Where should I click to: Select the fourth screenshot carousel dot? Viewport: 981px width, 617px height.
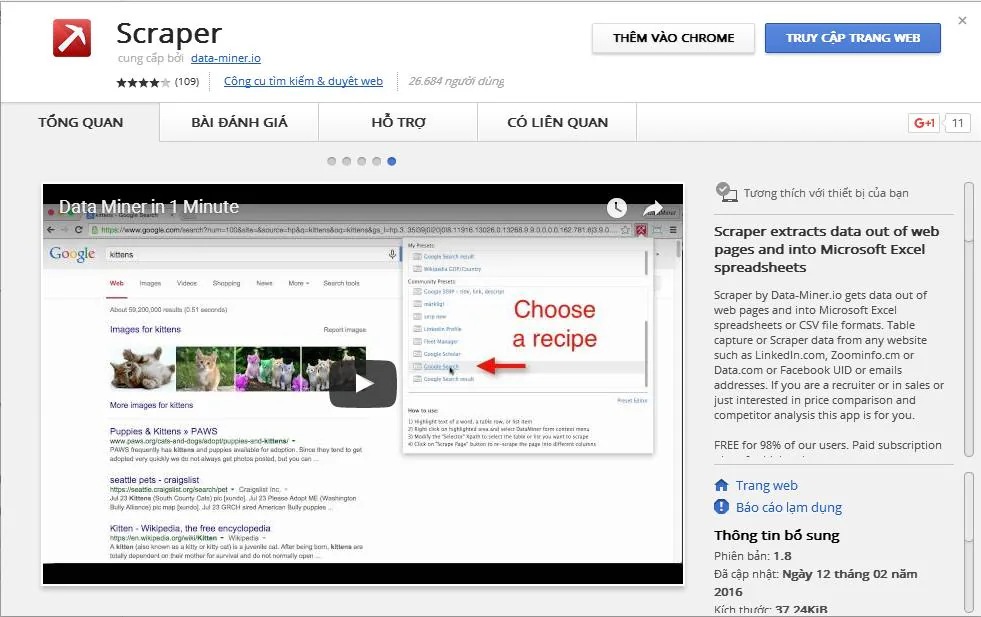[377, 161]
